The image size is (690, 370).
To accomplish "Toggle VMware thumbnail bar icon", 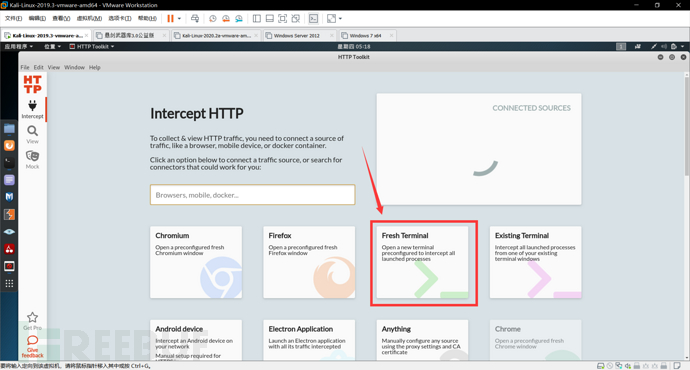I will pos(270,18).
